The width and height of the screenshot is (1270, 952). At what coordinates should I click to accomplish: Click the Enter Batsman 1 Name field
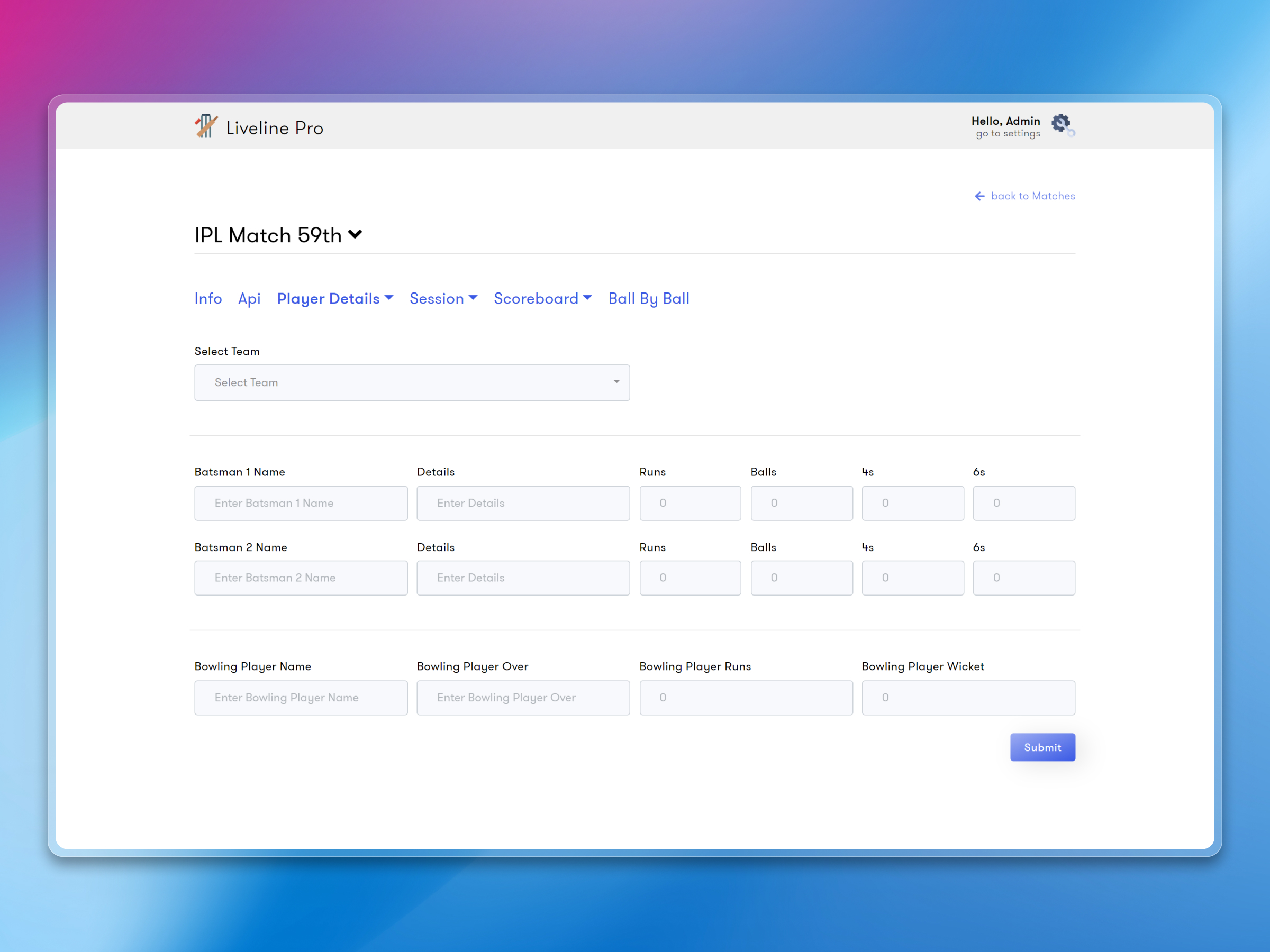pos(301,504)
